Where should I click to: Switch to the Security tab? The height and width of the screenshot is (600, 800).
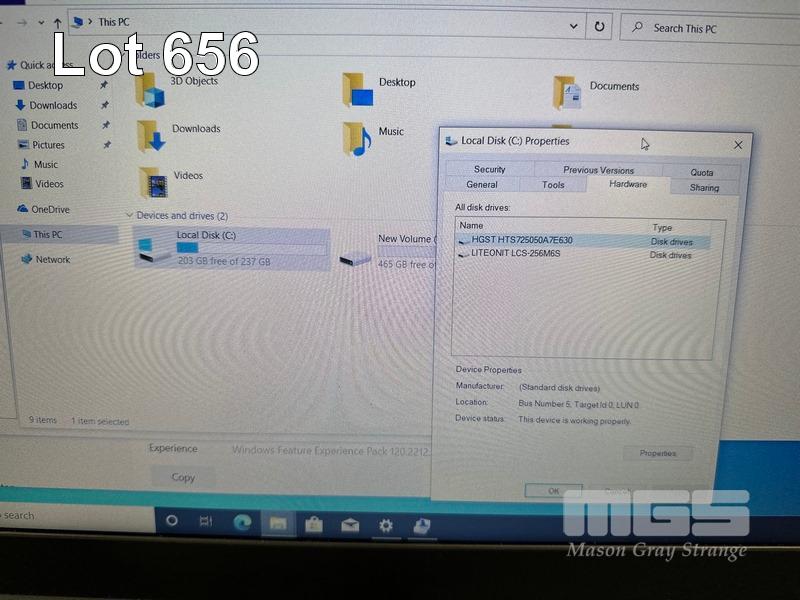pyautogui.click(x=489, y=169)
